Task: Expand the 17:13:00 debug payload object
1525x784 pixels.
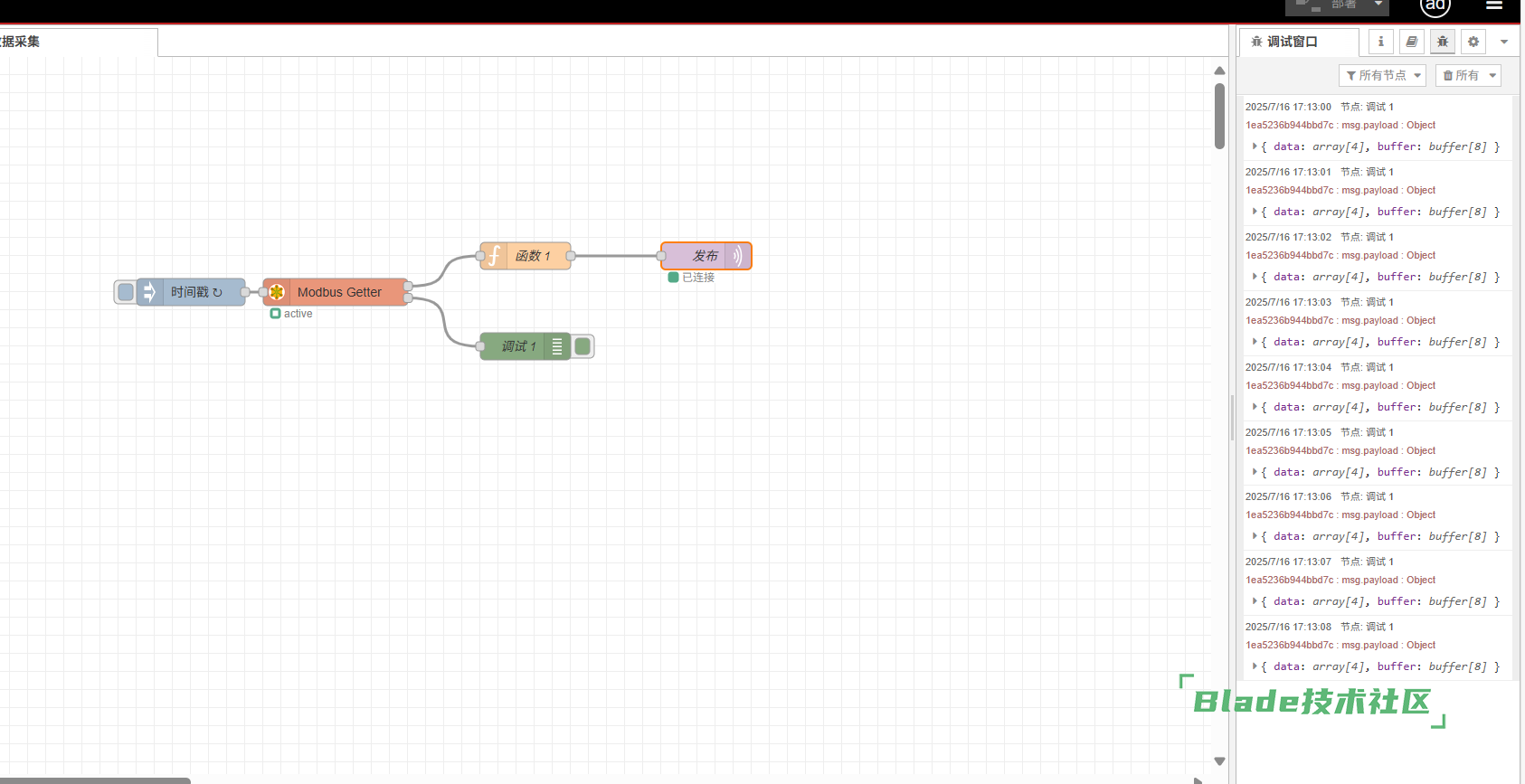Action: 1255,146
